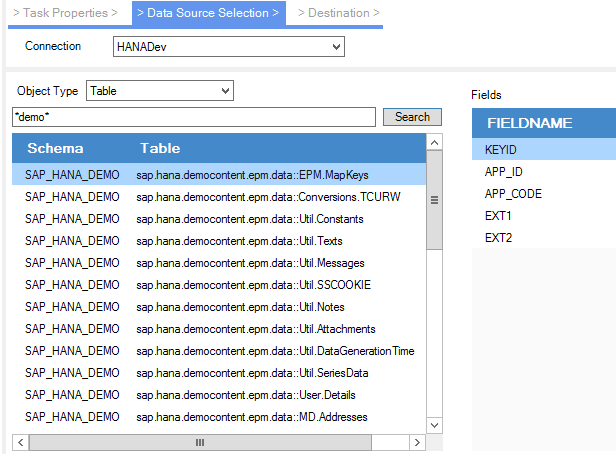Switch to the Destination tab
Screen dimensions: 616x454
[339, 13]
